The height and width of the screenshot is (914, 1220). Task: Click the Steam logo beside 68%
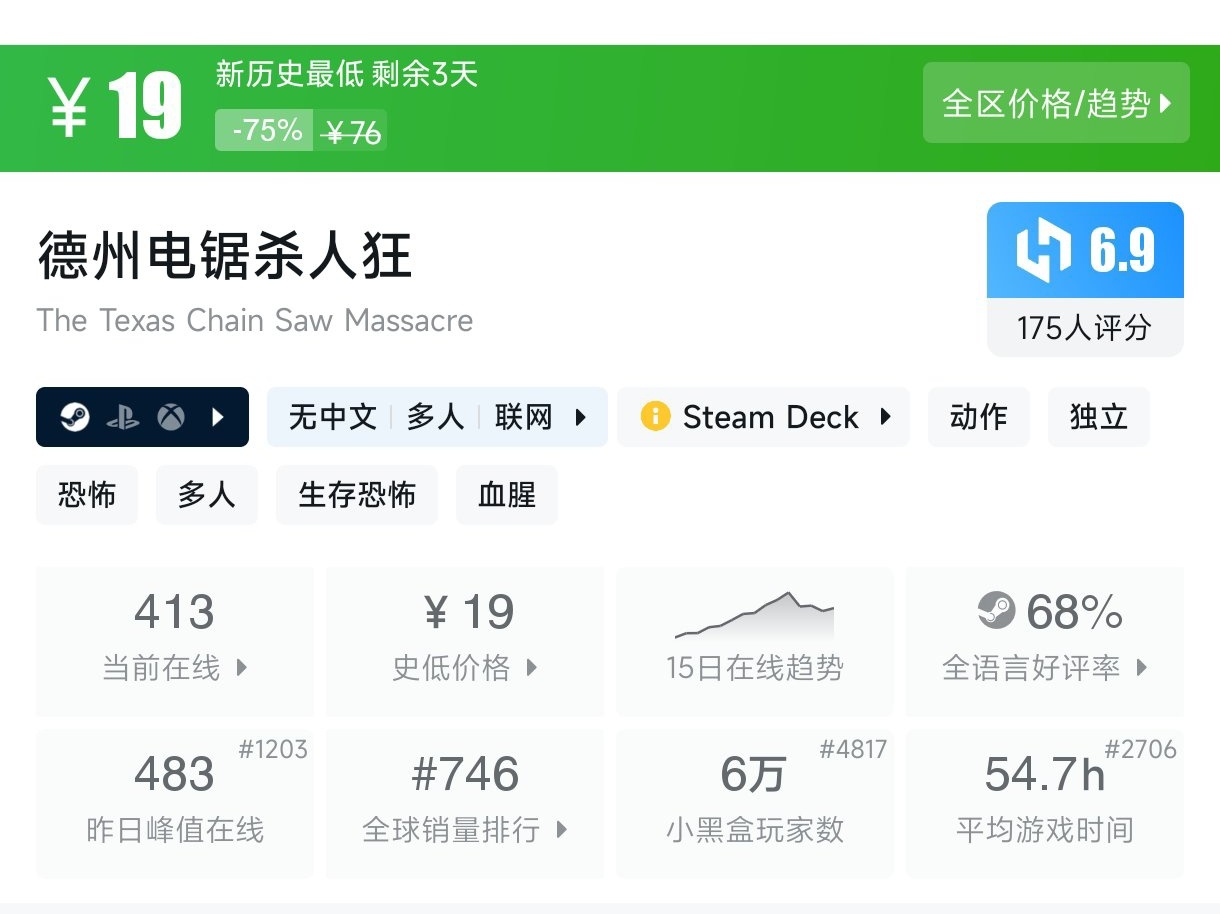pyautogui.click(x=995, y=610)
